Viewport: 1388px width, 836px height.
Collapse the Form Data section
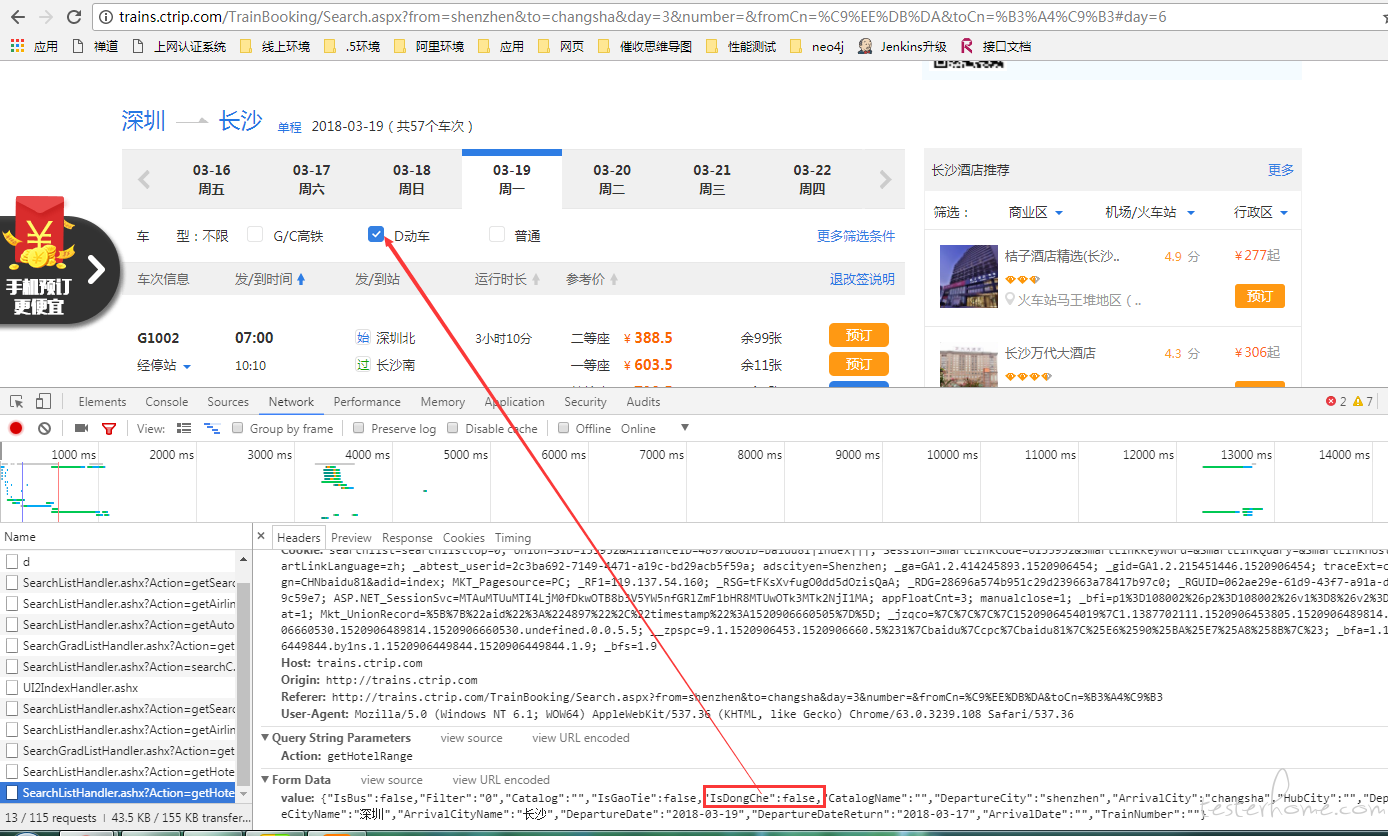[265, 780]
